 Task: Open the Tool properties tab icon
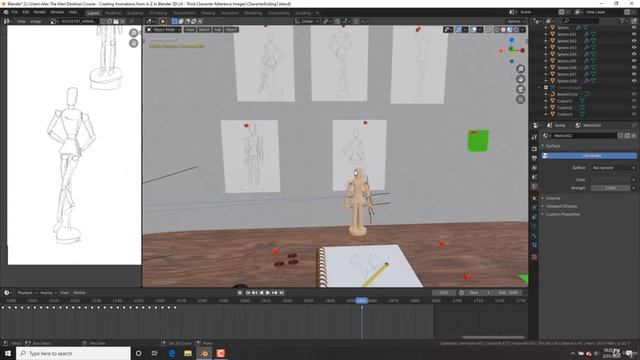point(534,138)
